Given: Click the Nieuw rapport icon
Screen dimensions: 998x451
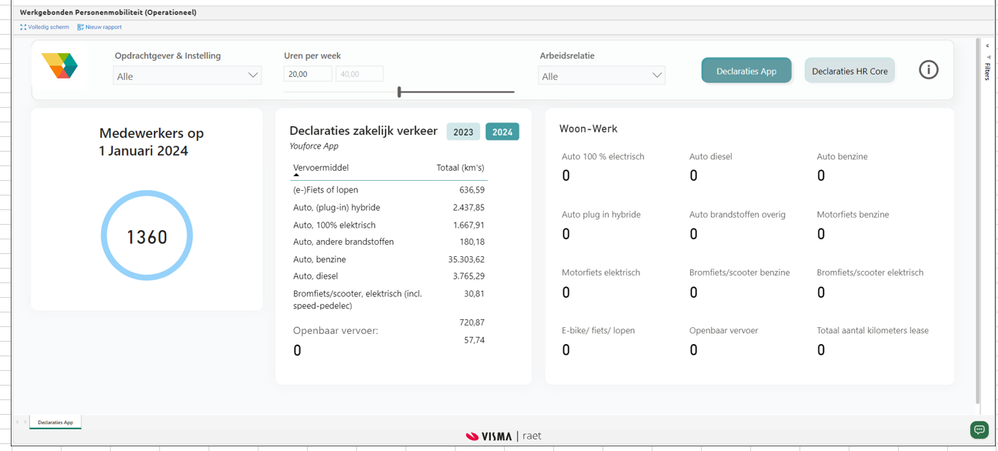Looking at the screenshot, I should tap(80, 27).
